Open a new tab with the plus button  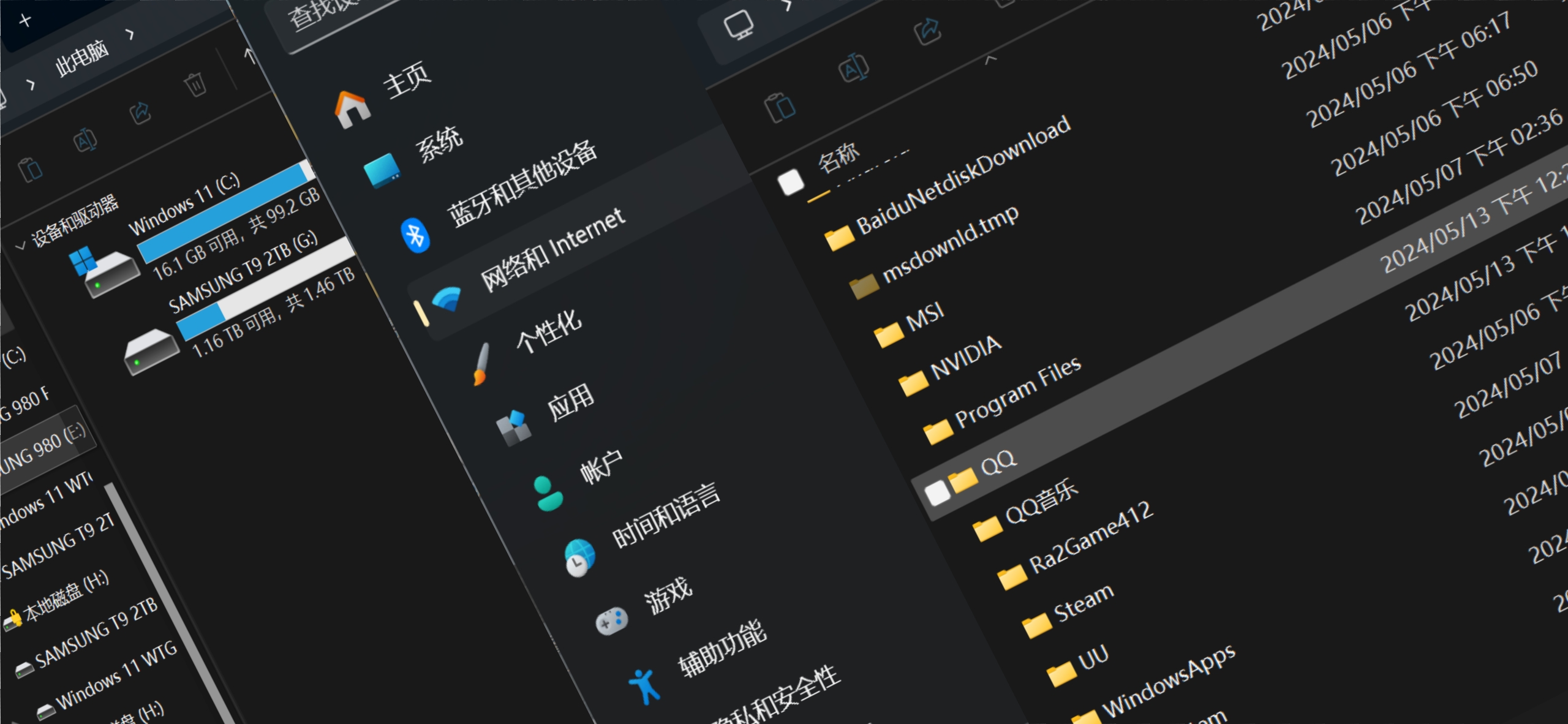[24, 20]
